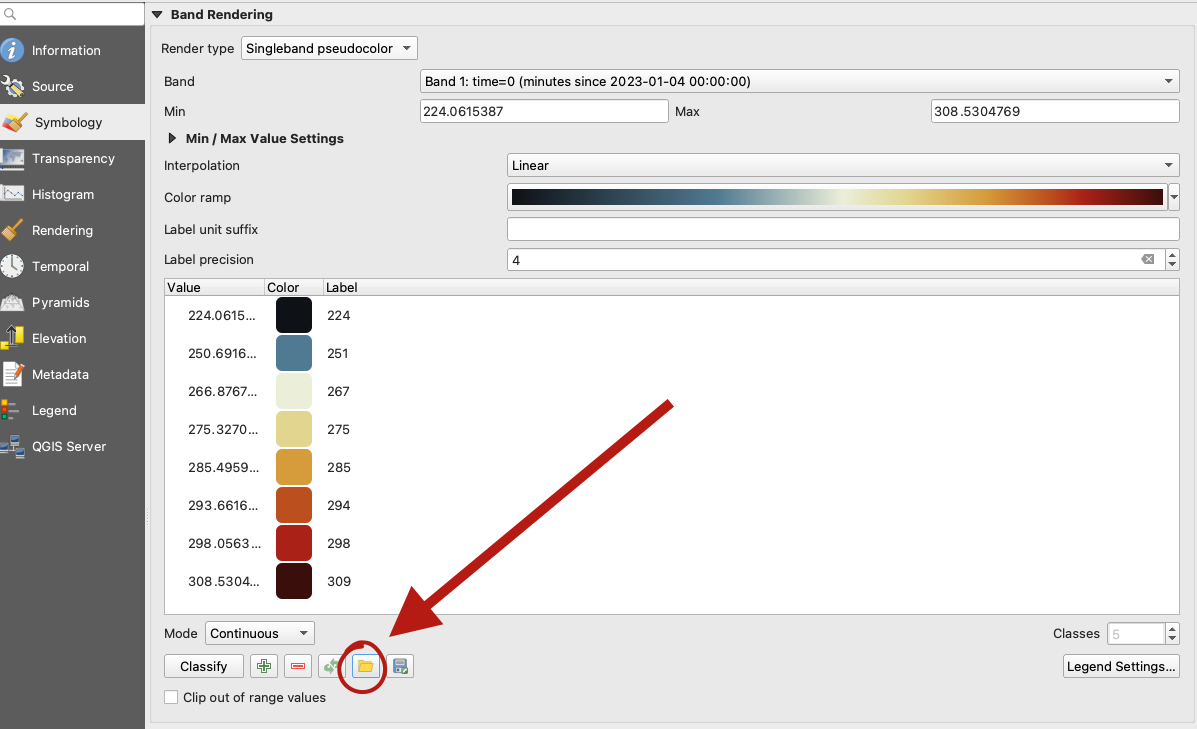Open the Render type dropdown
Screen dimensions: 1197x729
[329, 48]
